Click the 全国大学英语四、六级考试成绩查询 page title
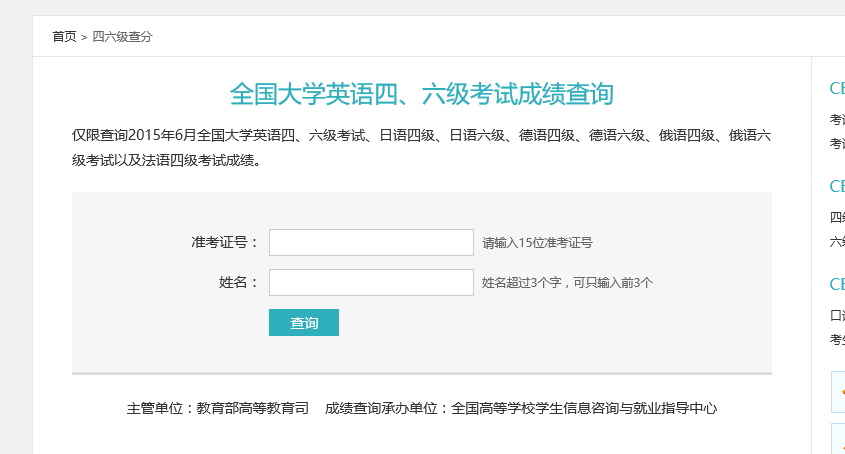 coord(421,95)
